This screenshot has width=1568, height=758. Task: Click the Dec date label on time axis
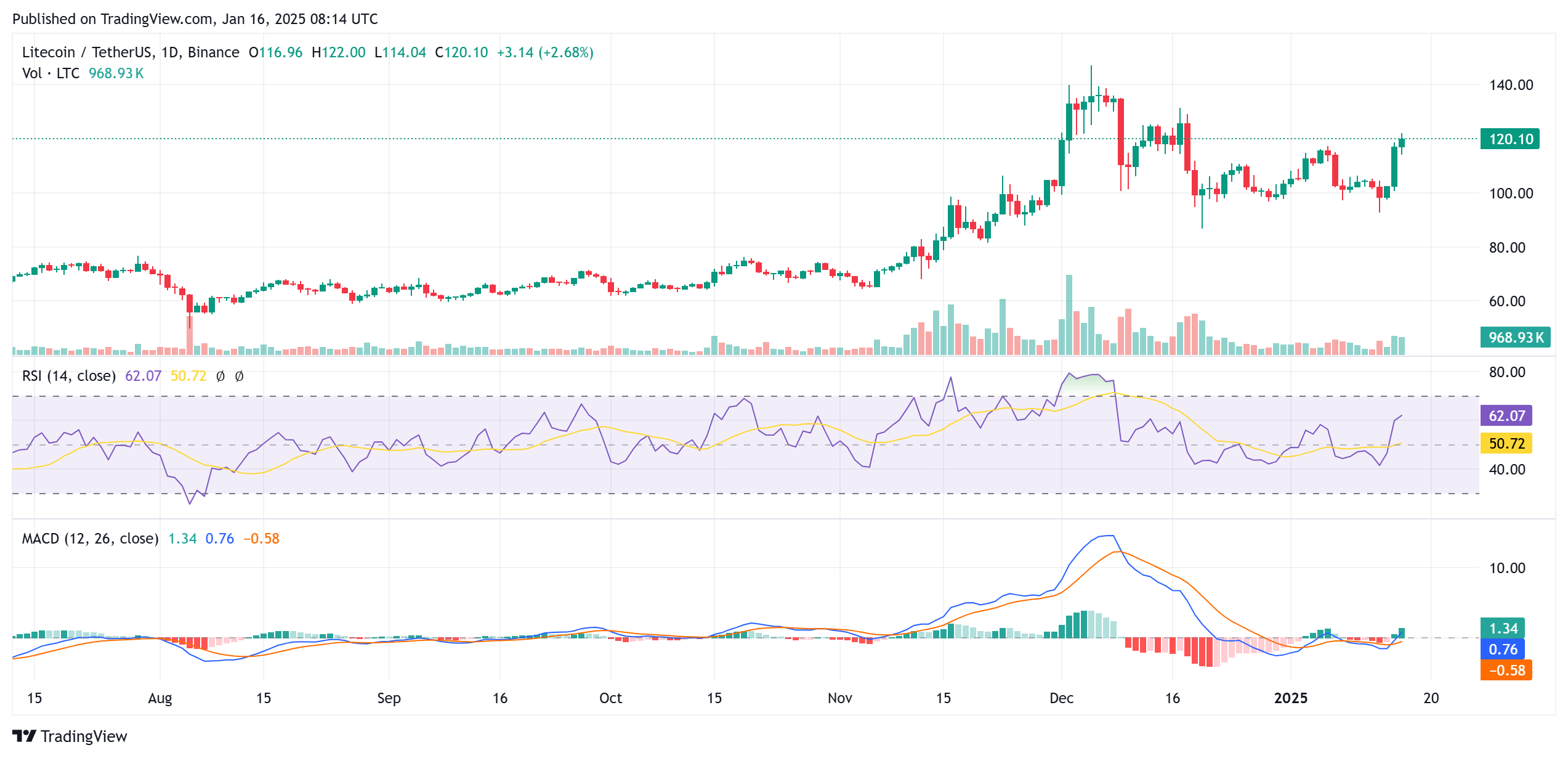(1061, 698)
